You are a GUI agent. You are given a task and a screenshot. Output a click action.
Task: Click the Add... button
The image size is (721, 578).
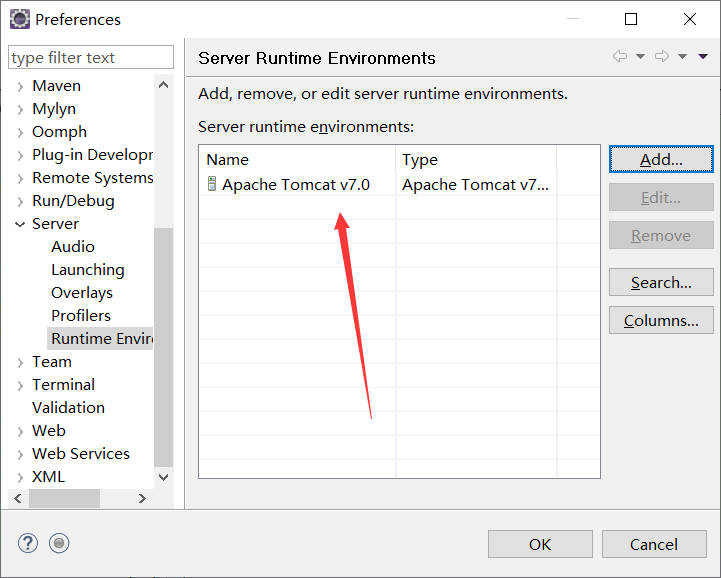point(661,159)
